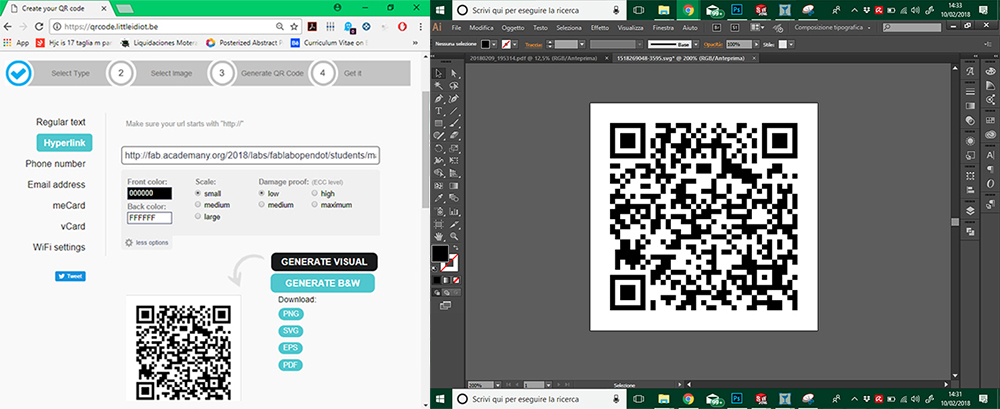Select the Artboard tool
This screenshot has height=409, width=1000.
[x=439, y=225]
